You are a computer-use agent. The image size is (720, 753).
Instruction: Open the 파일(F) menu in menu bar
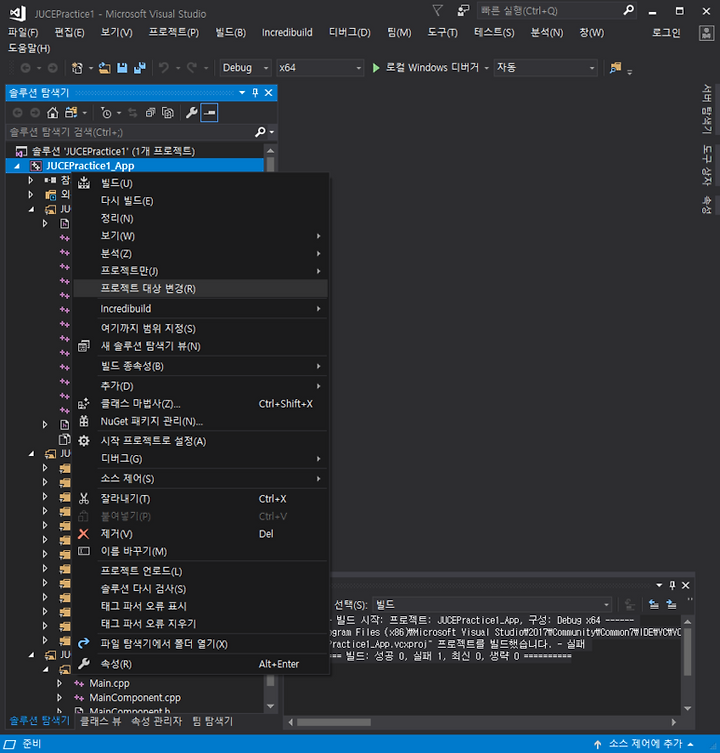coord(23,33)
